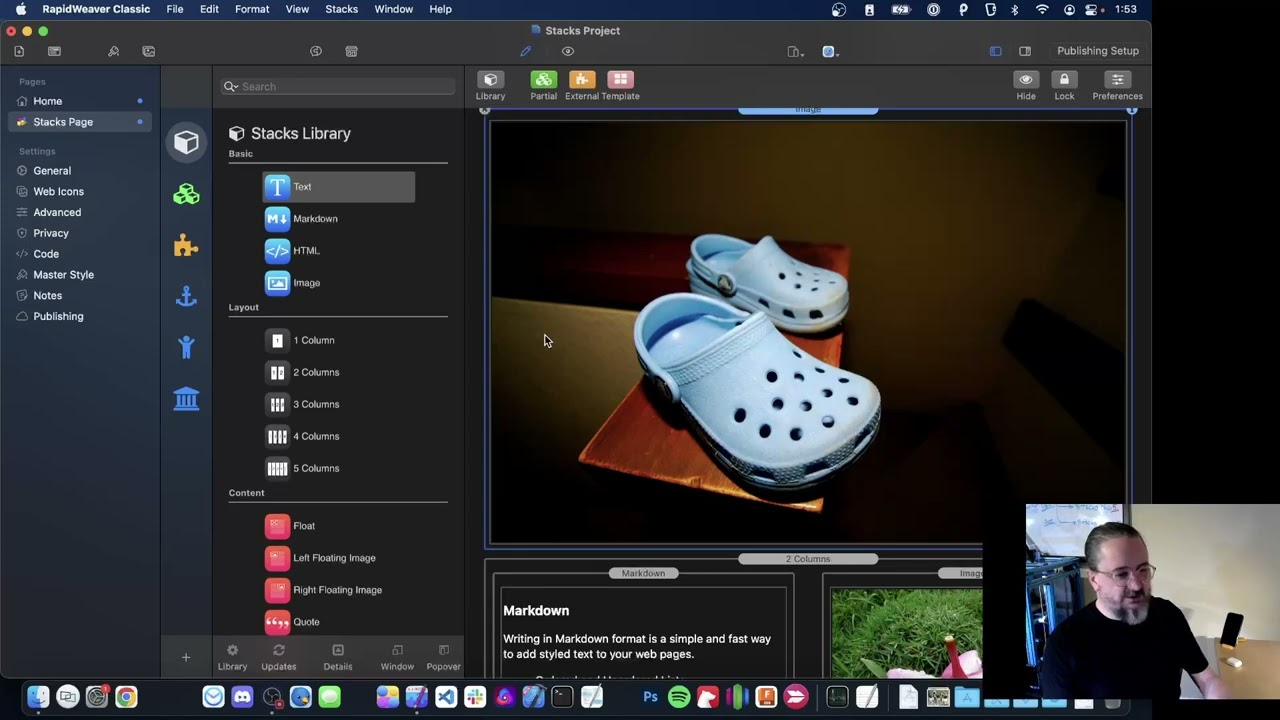Open the View menu
Screen dimensions: 1280x720
click(x=297, y=9)
